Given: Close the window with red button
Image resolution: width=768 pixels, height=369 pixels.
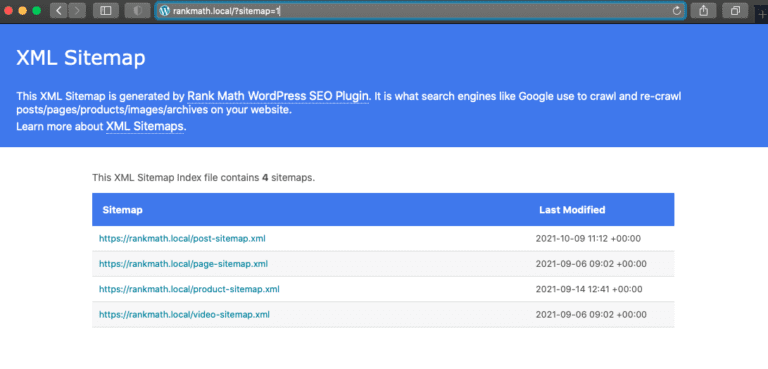Looking at the screenshot, I should pos(8,11).
